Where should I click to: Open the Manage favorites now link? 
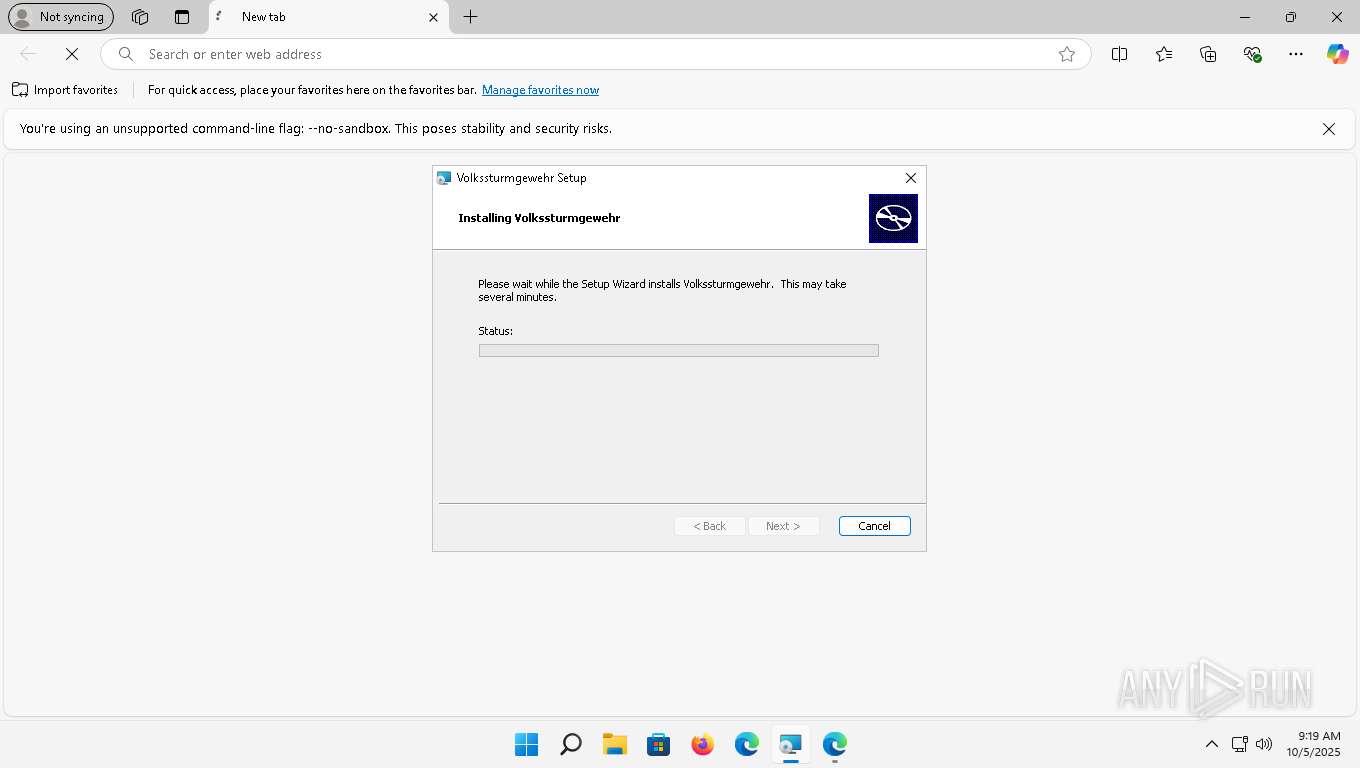(x=540, y=90)
